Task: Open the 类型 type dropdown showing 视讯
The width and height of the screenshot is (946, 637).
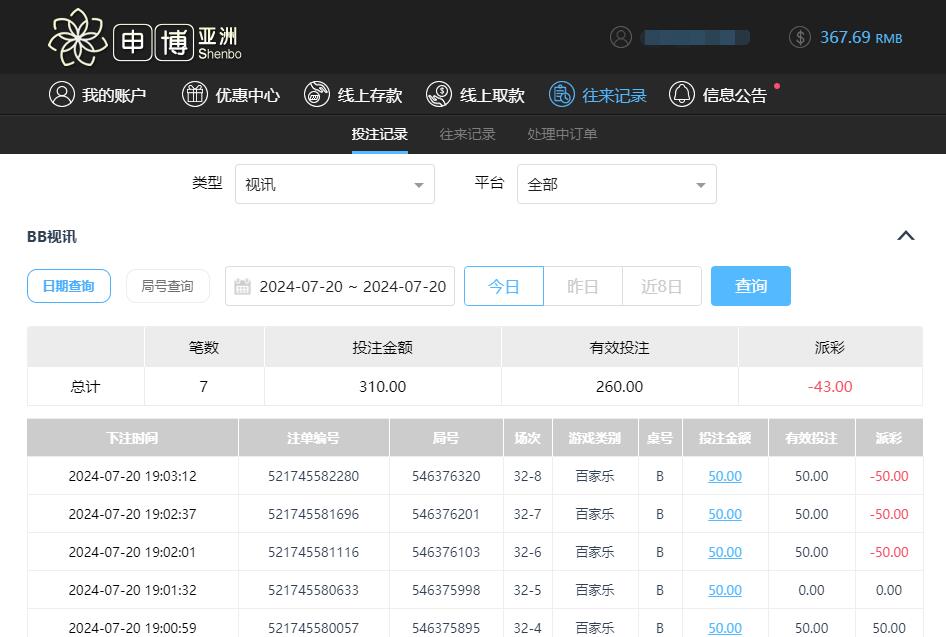Action: coord(335,184)
